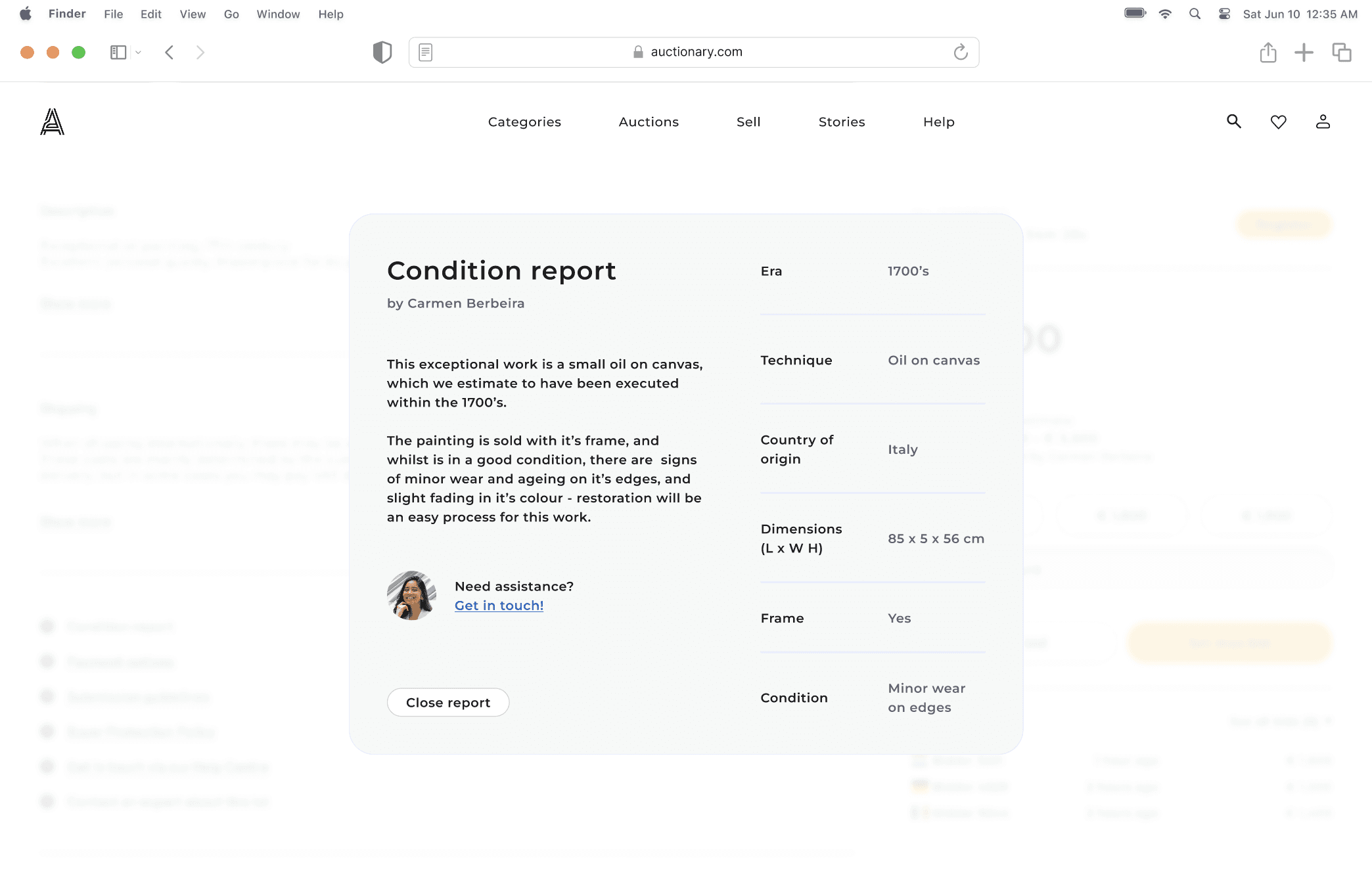Toggle the browser sidebar
Image resolution: width=1372 pixels, height=884 pixels.
(x=118, y=52)
